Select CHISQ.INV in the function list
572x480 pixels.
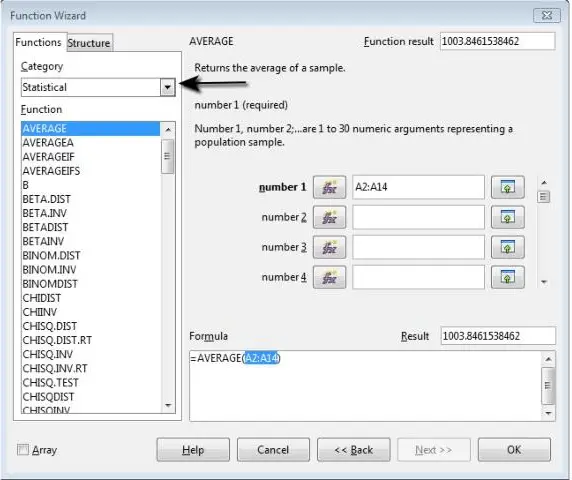(90, 355)
